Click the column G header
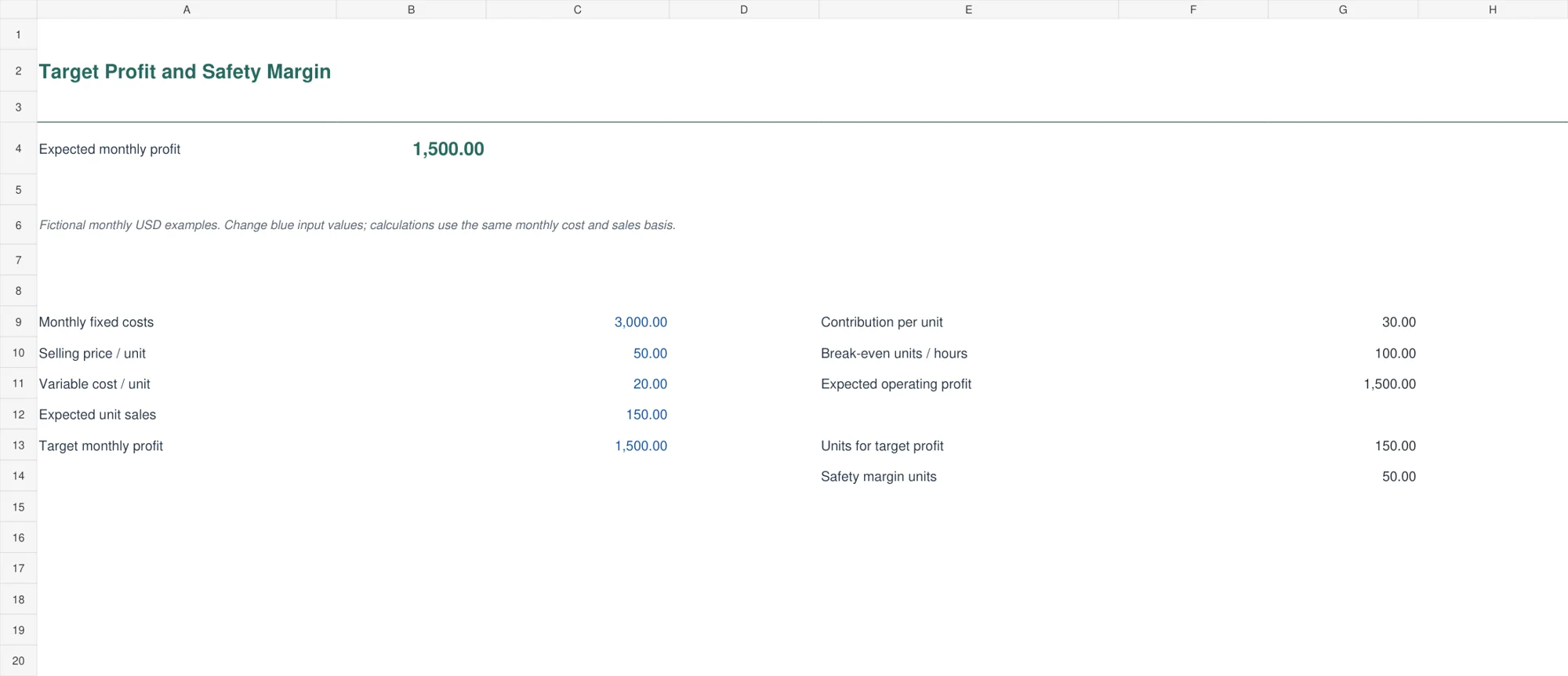Screen dimensions: 1568x676 1343,9
